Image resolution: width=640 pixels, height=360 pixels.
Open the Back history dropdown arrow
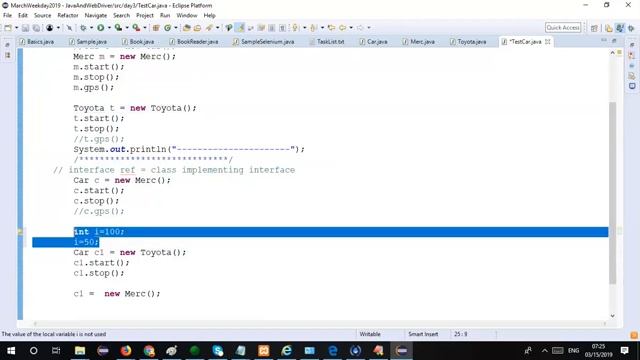click(351, 28)
